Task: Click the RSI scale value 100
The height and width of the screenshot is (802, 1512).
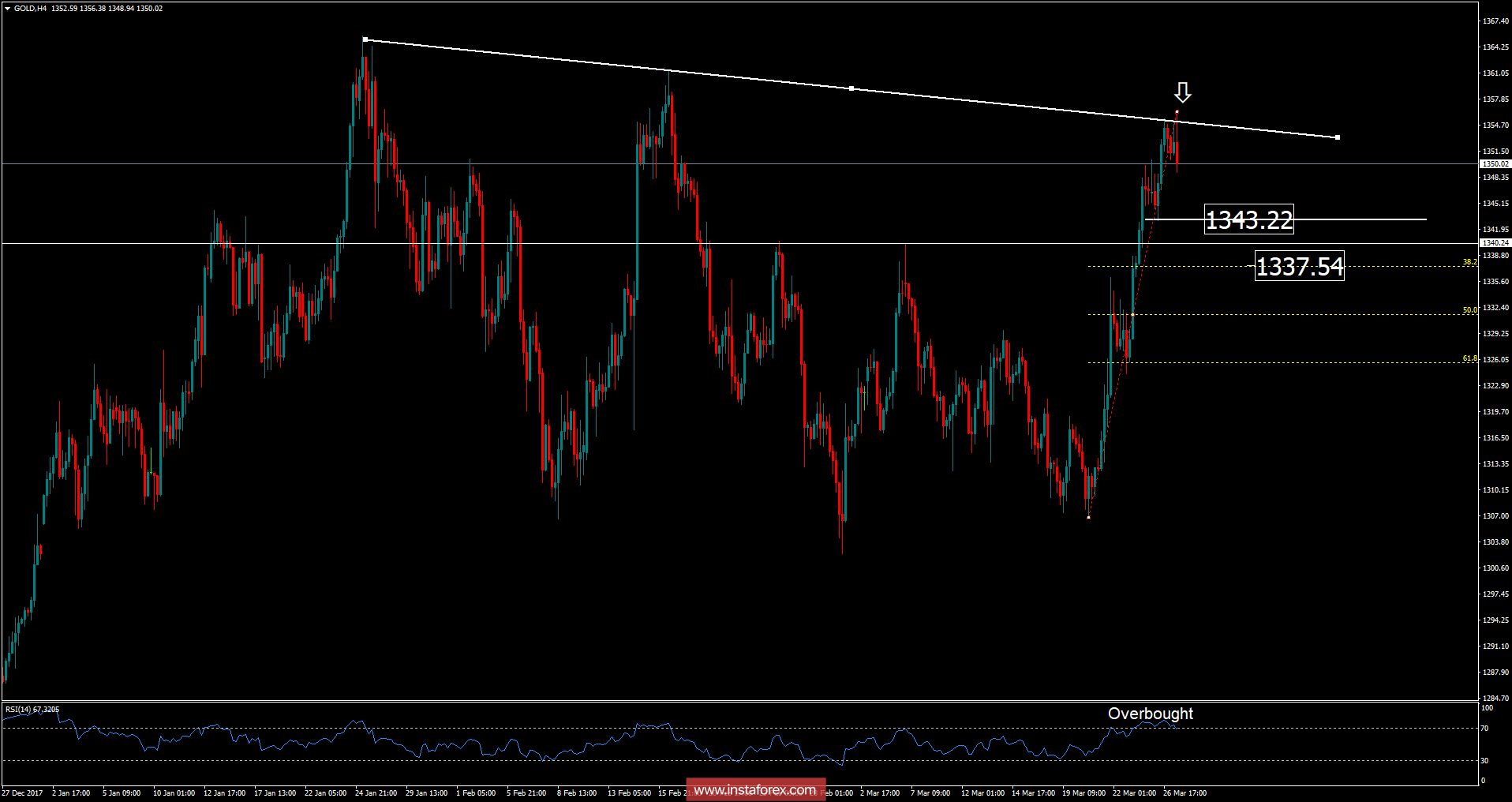Action: (x=1487, y=709)
